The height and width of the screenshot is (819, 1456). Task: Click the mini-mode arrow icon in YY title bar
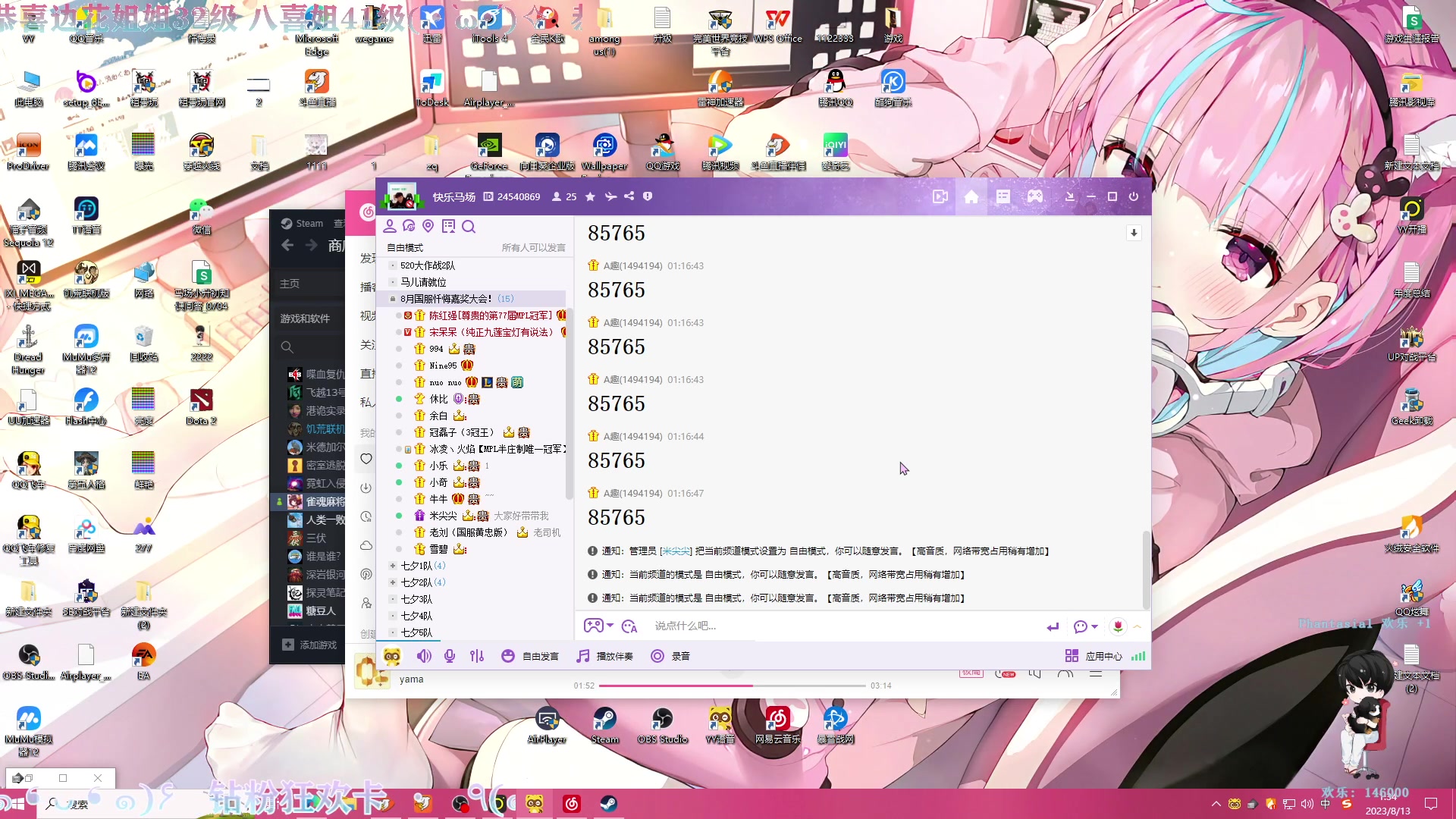tap(1070, 196)
